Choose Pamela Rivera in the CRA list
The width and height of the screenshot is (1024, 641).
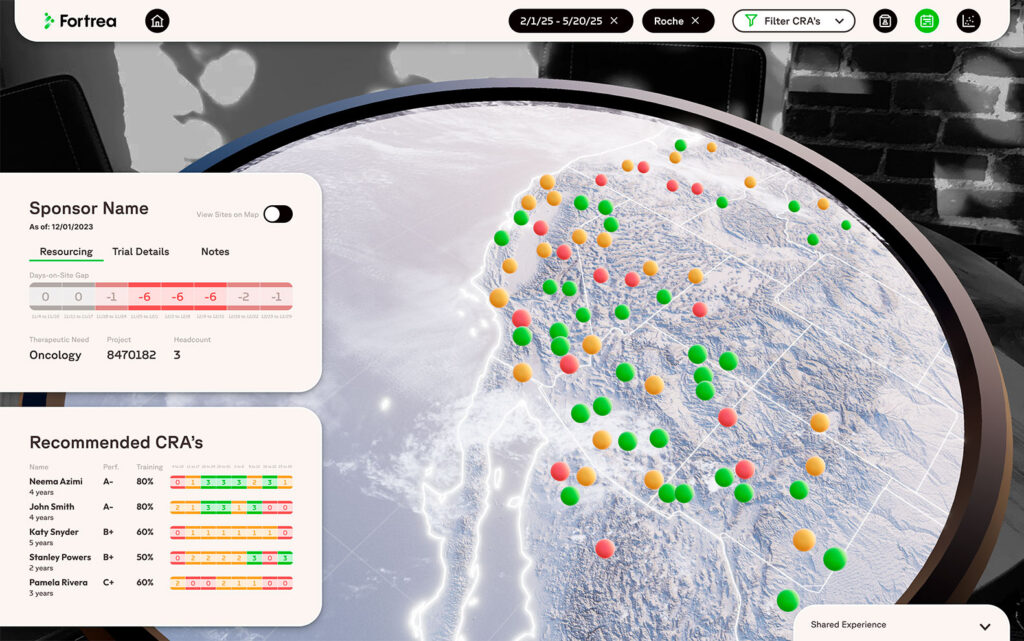pyautogui.click(x=59, y=582)
